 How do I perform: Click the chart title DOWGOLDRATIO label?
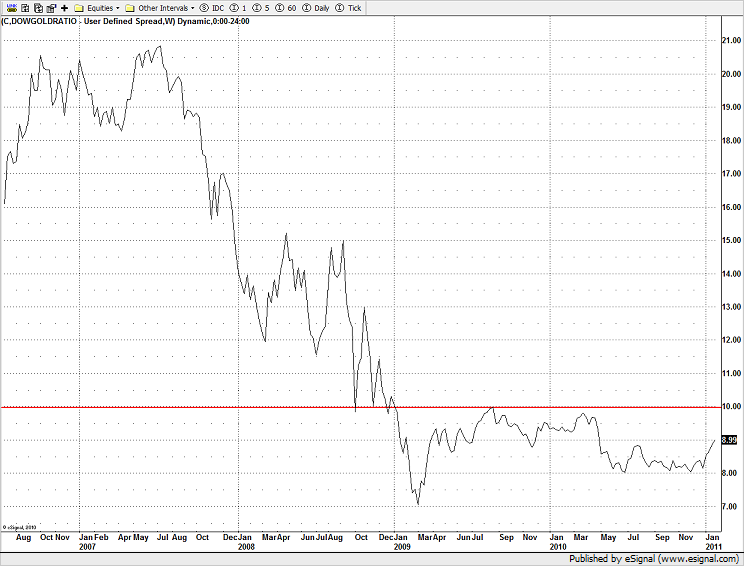pyautogui.click(x=43, y=21)
